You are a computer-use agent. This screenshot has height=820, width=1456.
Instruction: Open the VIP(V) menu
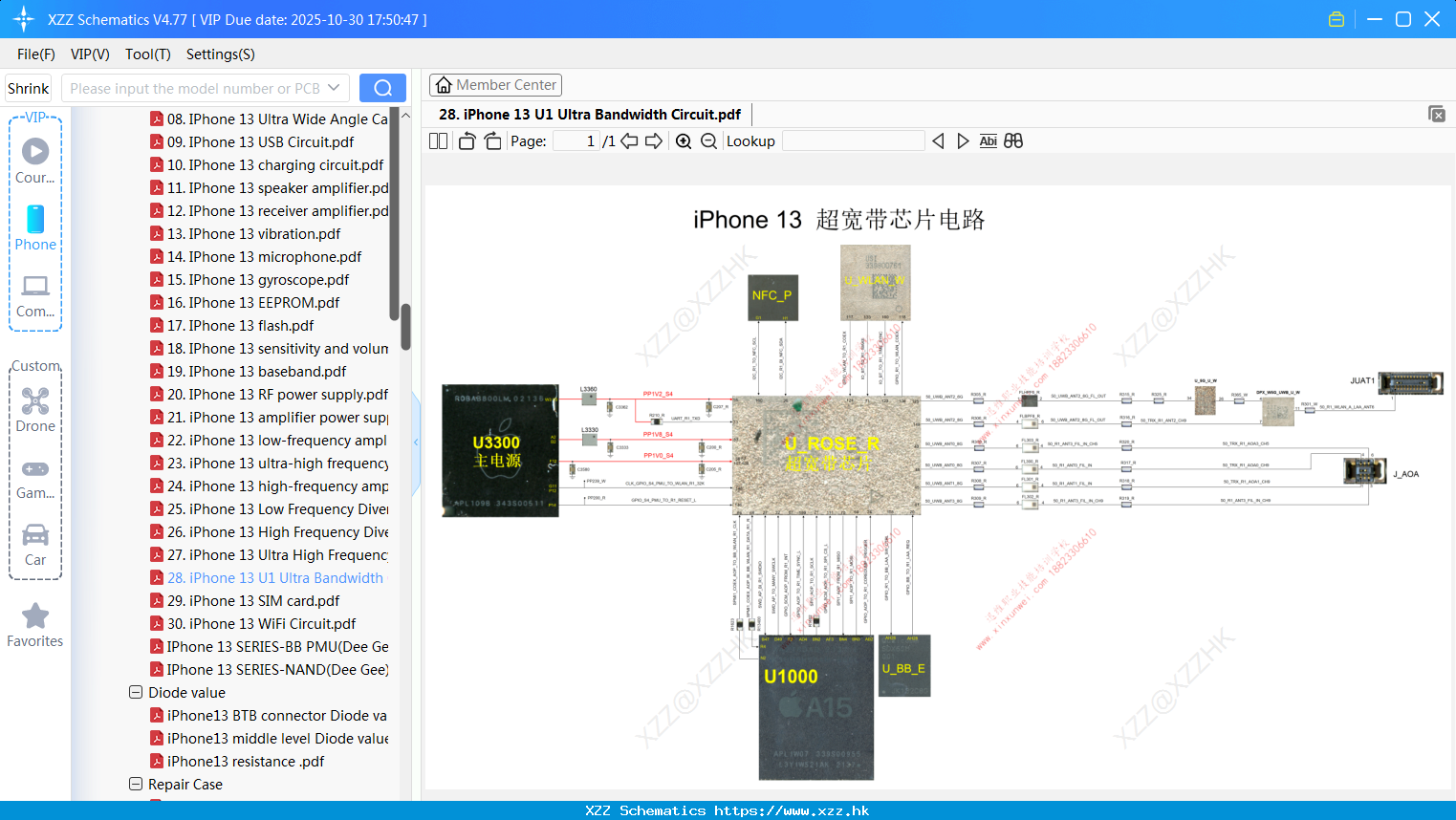[90, 54]
